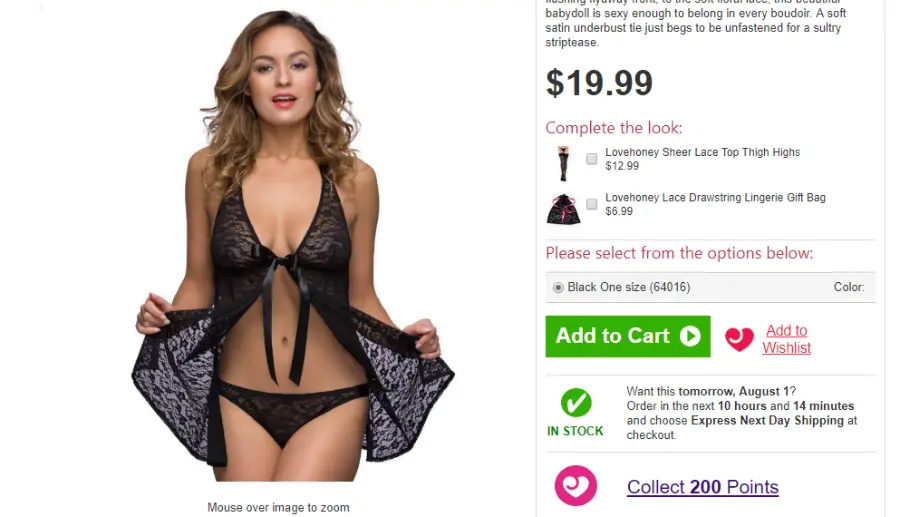Open the black lace gift bag thumbnail
The height and width of the screenshot is (517, 900).
tap(563, 209)
